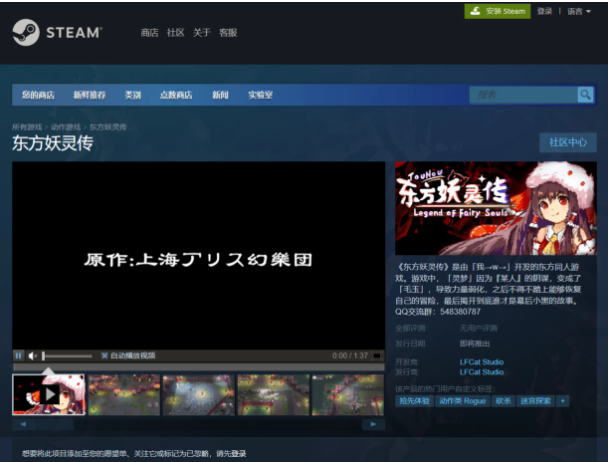Adjust the video volume slider
The width and height of the screenshot is (608, 462).
[x=67, y=356]
